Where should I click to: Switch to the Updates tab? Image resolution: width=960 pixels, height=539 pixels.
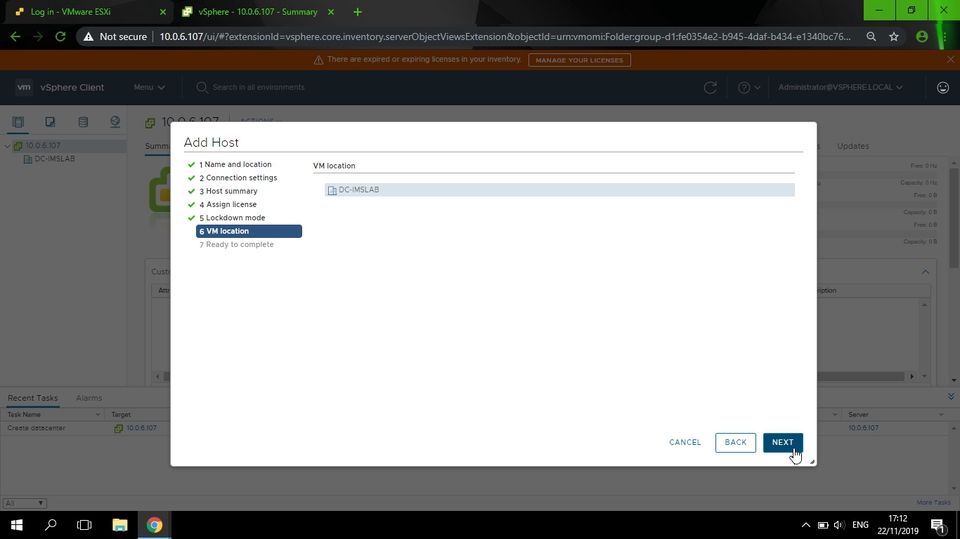pos(852,146)
